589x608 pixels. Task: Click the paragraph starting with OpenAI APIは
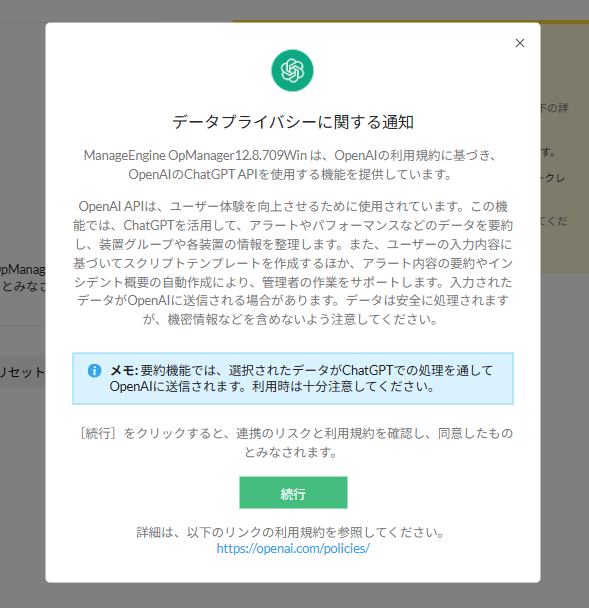click(293, 263)
